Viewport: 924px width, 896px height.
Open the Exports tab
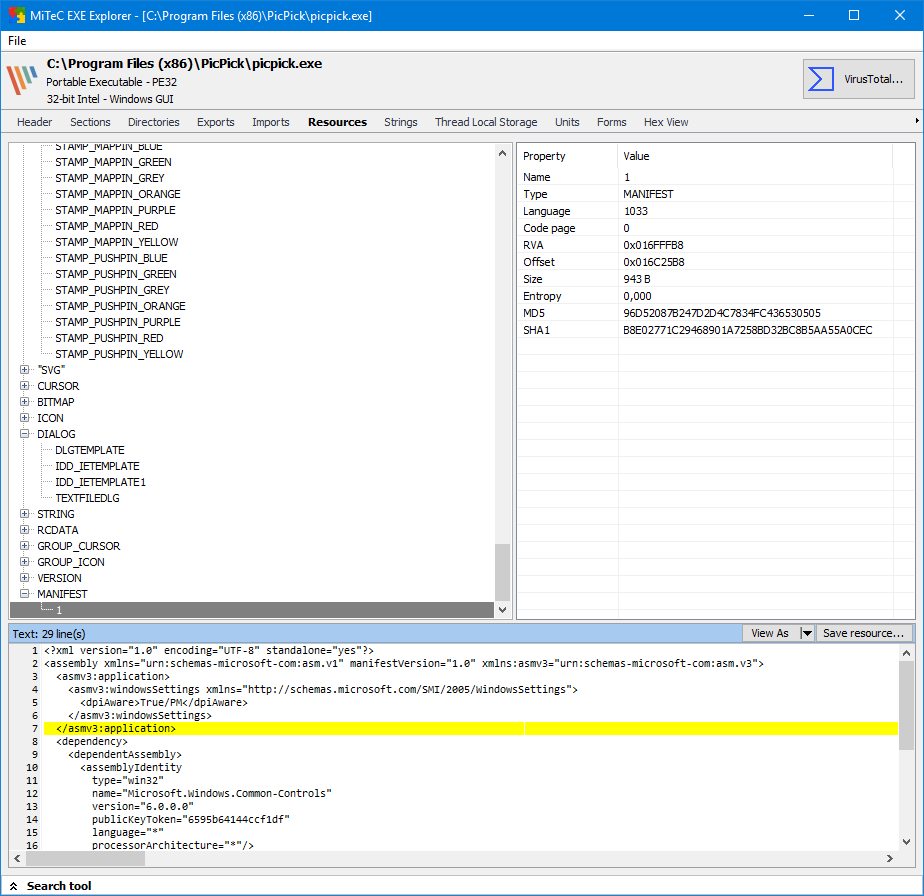tap(216, 122)
